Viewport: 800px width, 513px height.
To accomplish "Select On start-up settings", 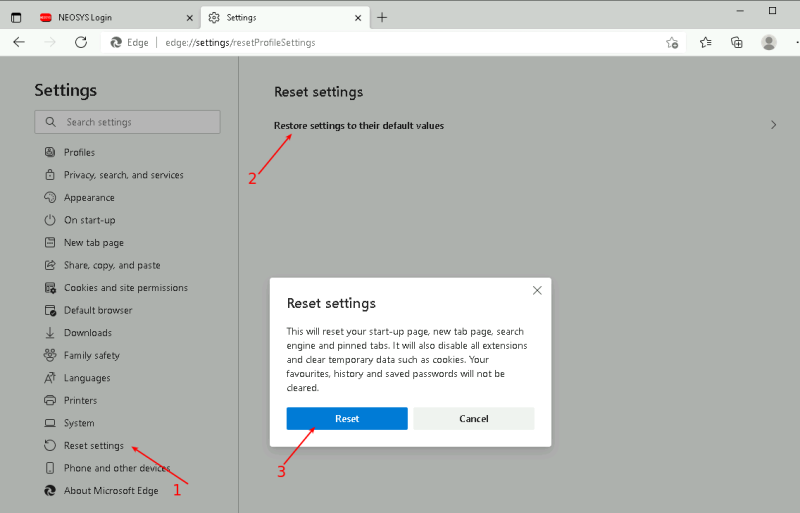I will point(90,220).
